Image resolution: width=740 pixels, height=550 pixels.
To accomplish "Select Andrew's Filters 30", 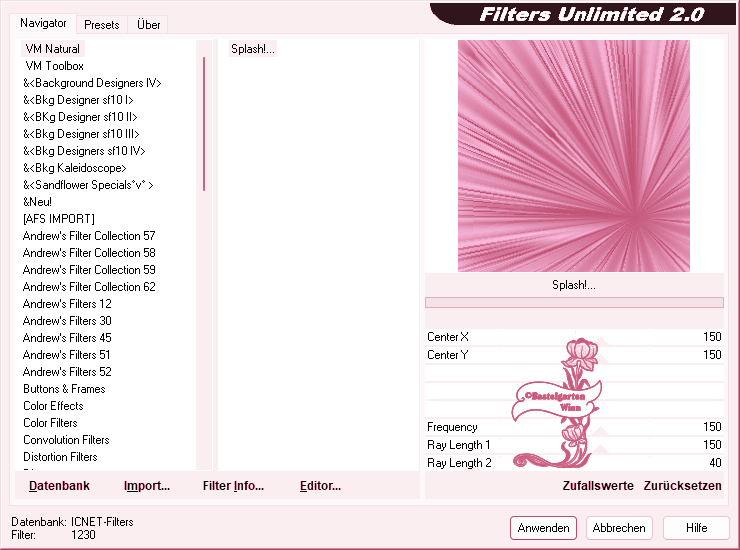I will click(x=67, y=321).
